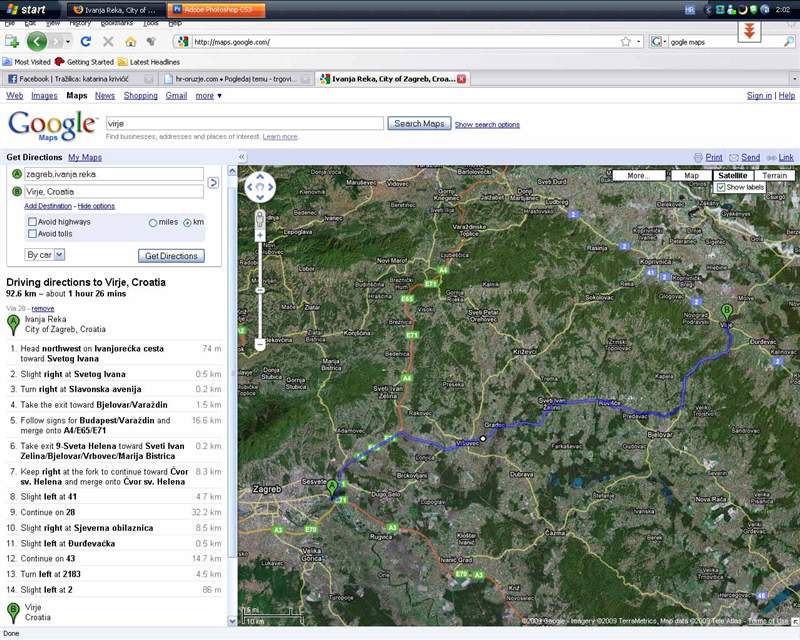This screenshot has width=800, height=640.
Task: Switch to the Terrain map view
Action: [776, 175]
